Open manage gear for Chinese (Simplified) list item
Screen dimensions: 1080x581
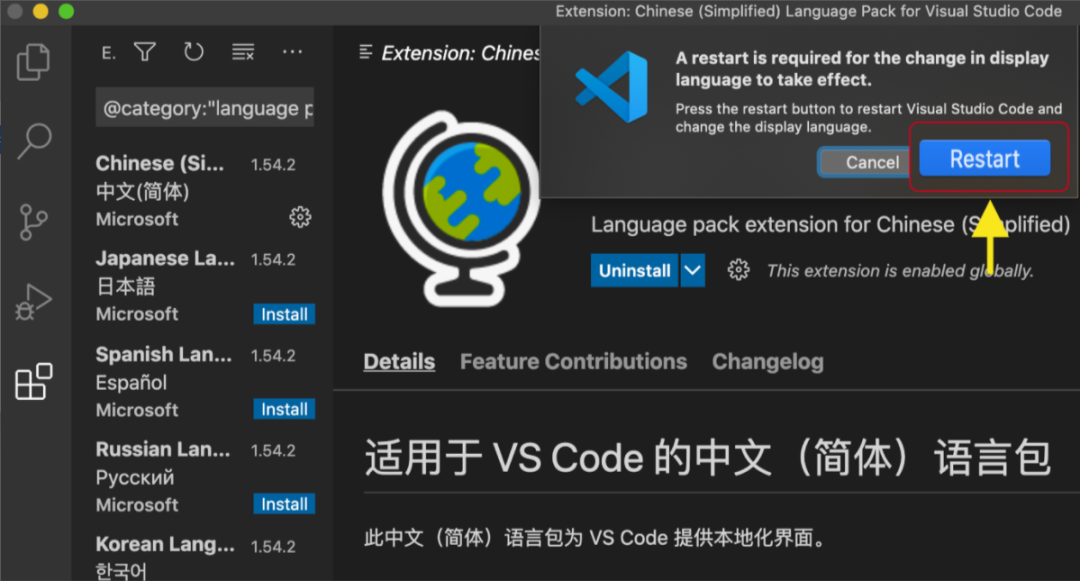(300, 218)
